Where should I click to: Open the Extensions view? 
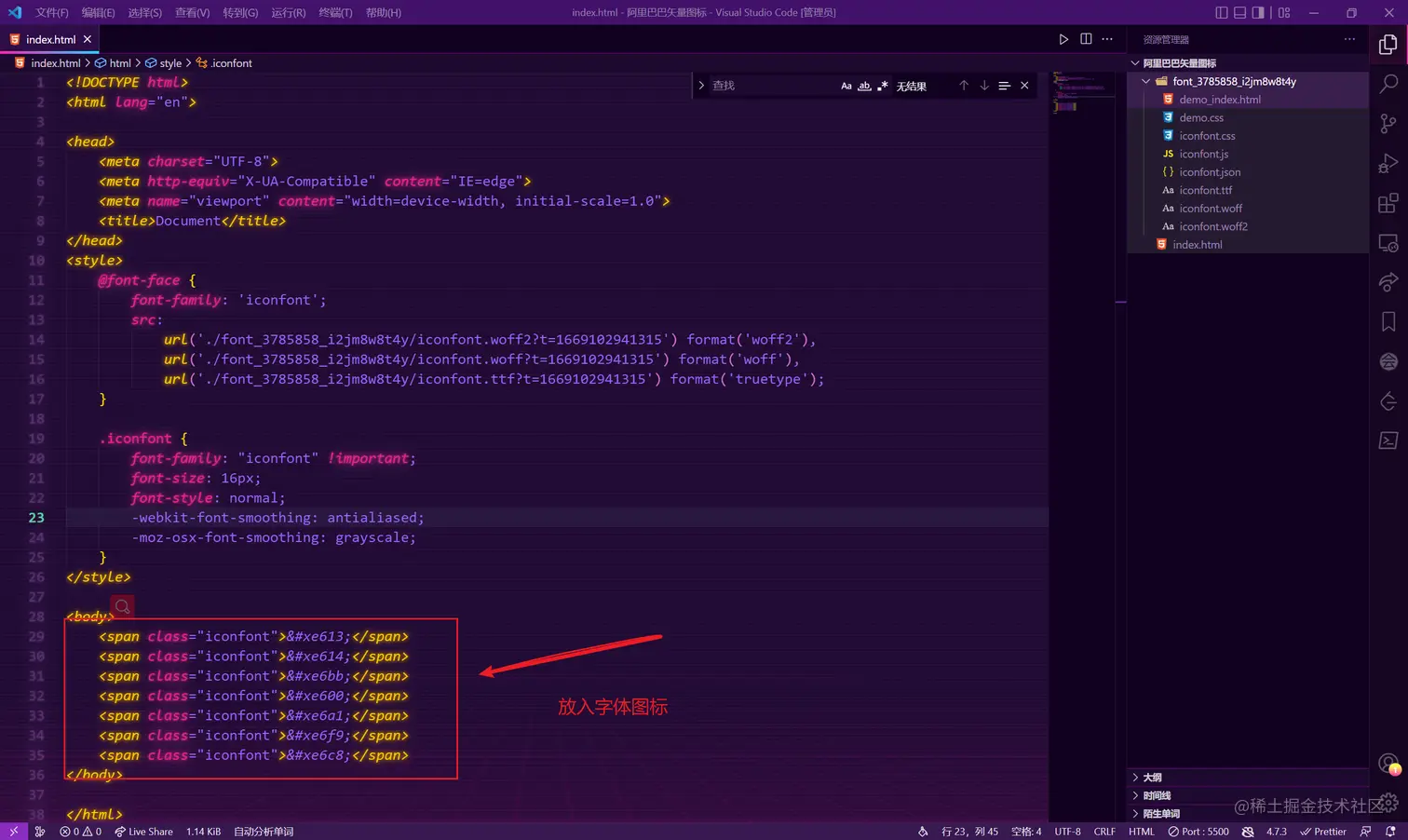1388,203
